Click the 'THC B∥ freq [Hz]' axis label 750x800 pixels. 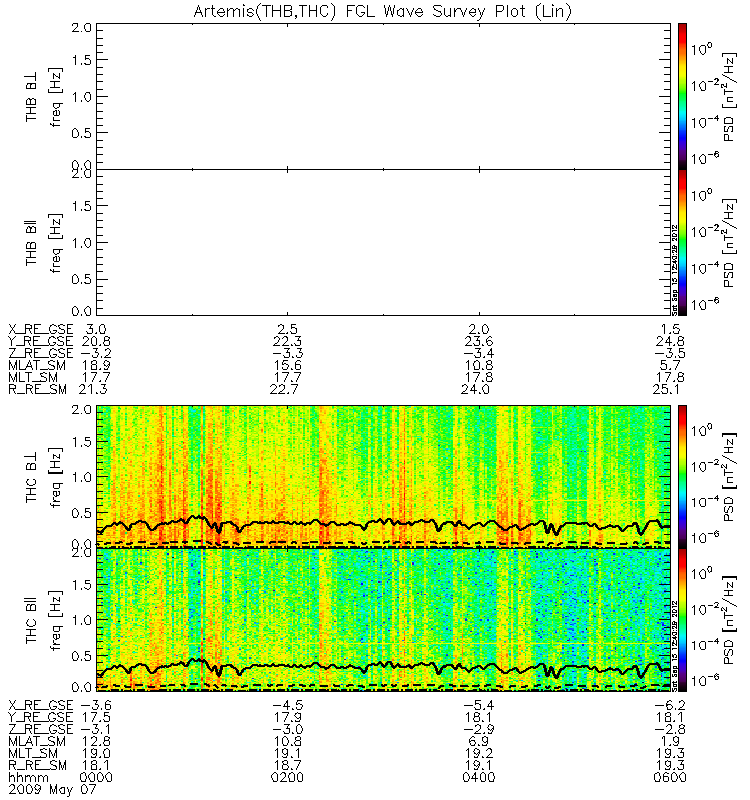coord(44,620)
